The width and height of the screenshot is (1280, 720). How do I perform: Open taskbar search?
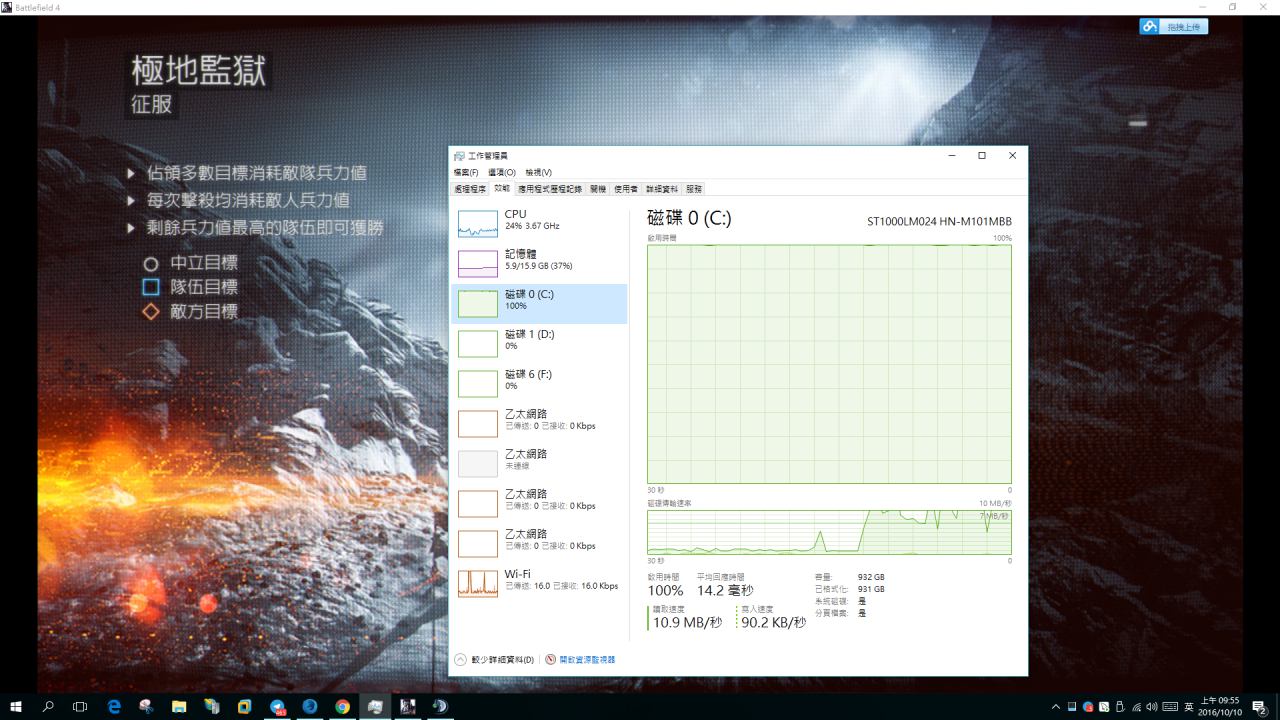[48, 706]
